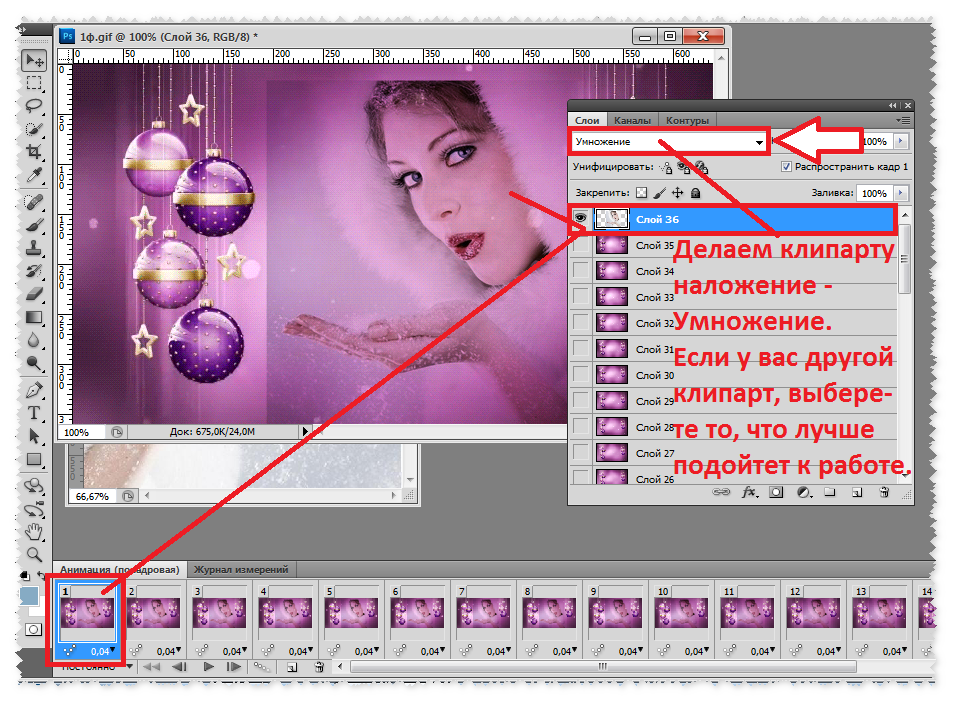Open the Заливка fill slider arrow
The height and width of the screenshot is (702, 953).
point(901,193)
